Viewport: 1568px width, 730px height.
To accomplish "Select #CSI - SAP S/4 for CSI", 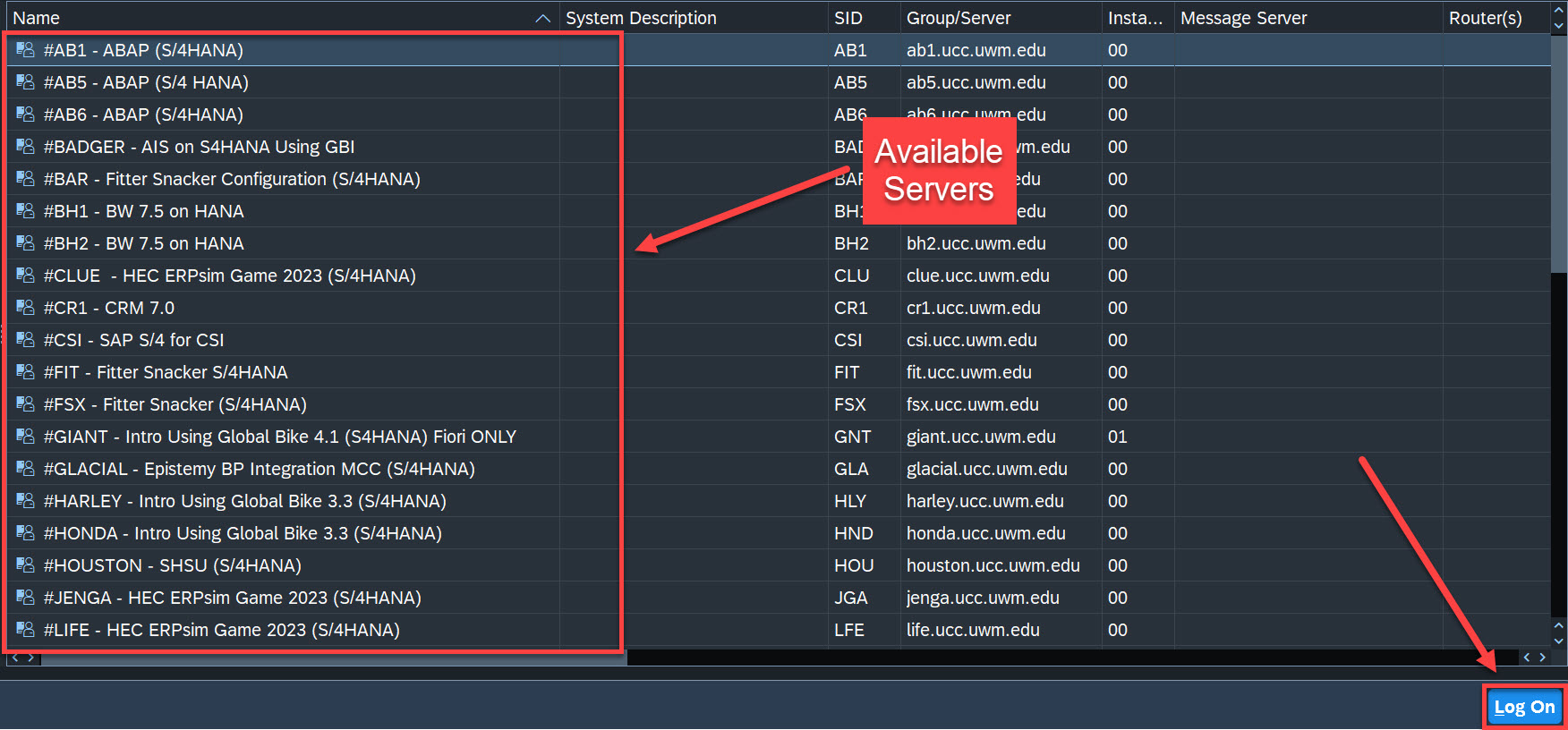I will point(134,340).
